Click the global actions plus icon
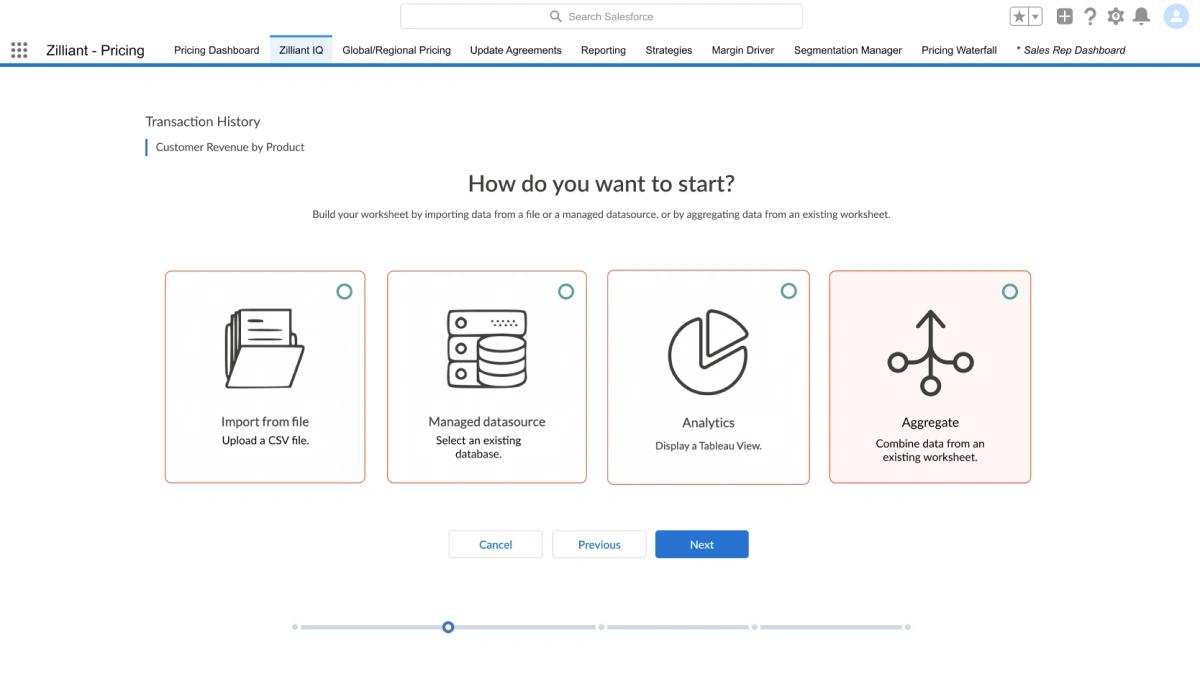 1065,17
